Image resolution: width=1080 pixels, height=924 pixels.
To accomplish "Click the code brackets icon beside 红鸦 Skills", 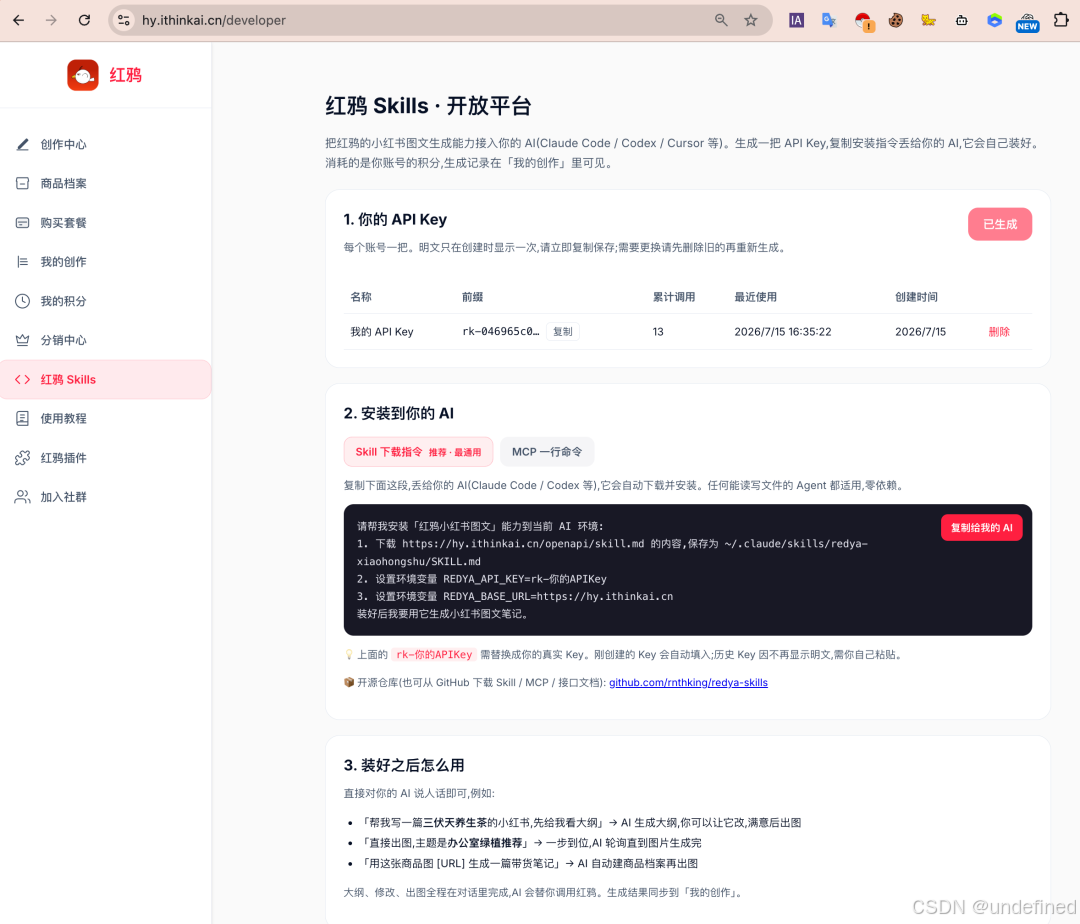I will pyautogui.click(x=23, y=379).
